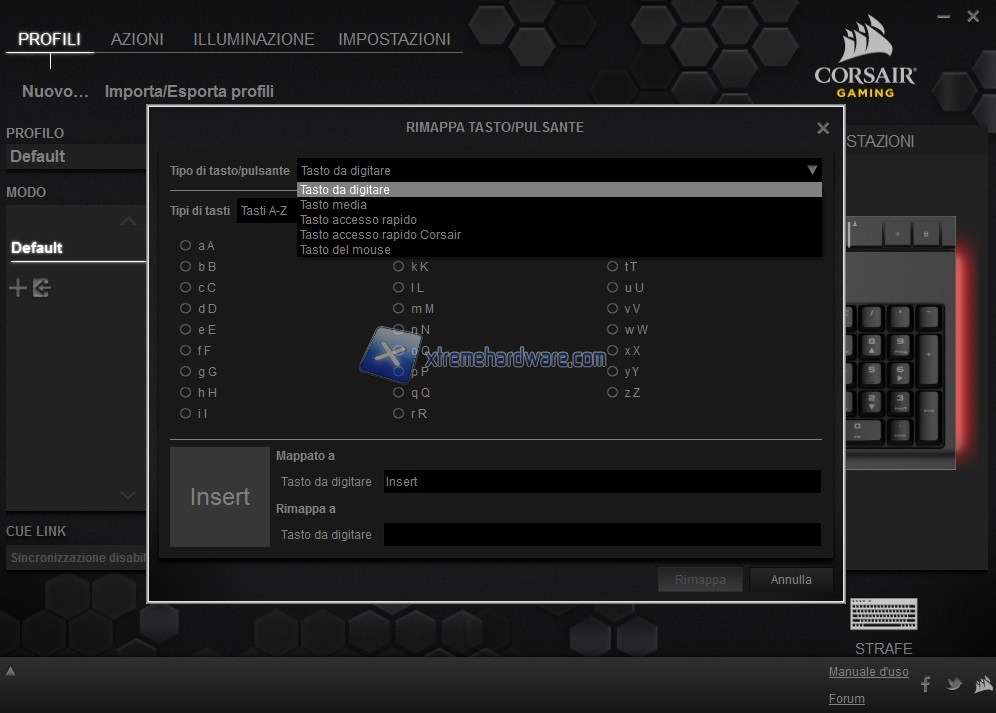The width and height of the screenshot is (996, 713).
Task: Close the Rimappa Tasto/Pulsante dialog
Action: pos(823,128)
